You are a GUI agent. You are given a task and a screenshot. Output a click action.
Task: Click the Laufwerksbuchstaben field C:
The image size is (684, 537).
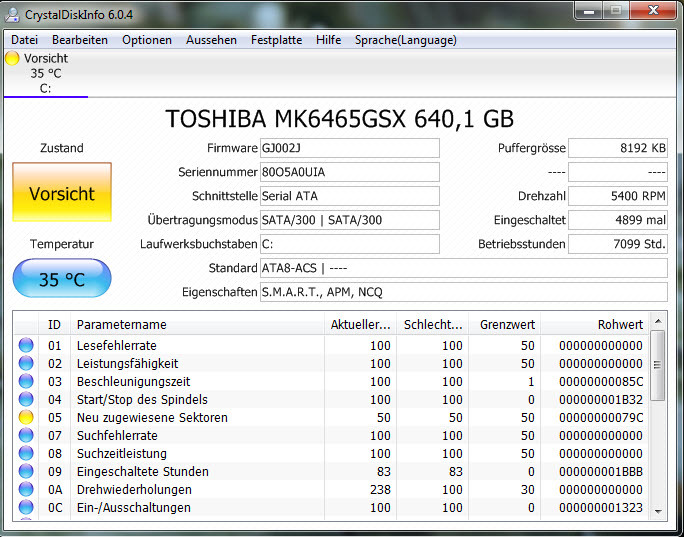point(350,244)
